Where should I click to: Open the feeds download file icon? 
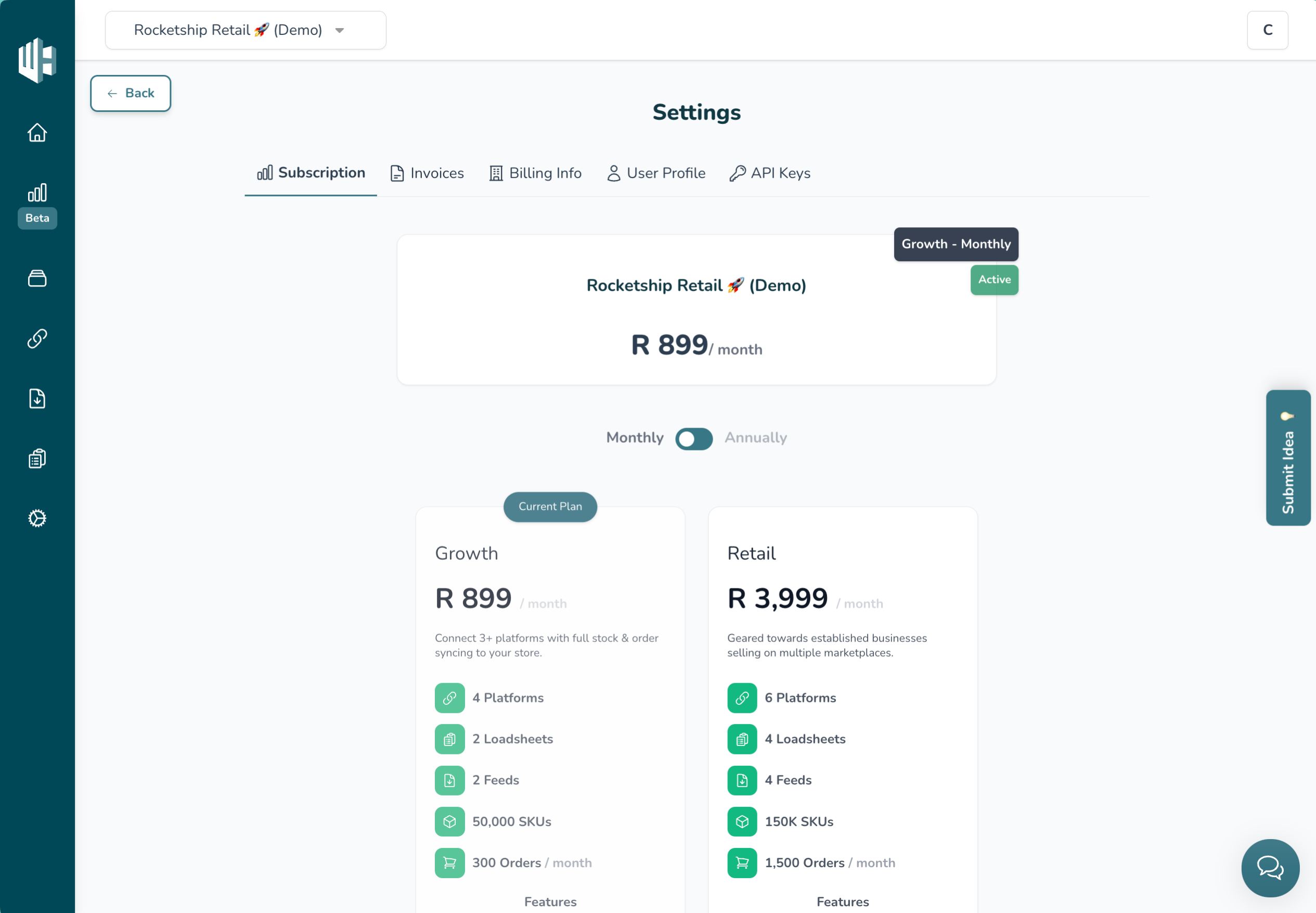point(37,398)
